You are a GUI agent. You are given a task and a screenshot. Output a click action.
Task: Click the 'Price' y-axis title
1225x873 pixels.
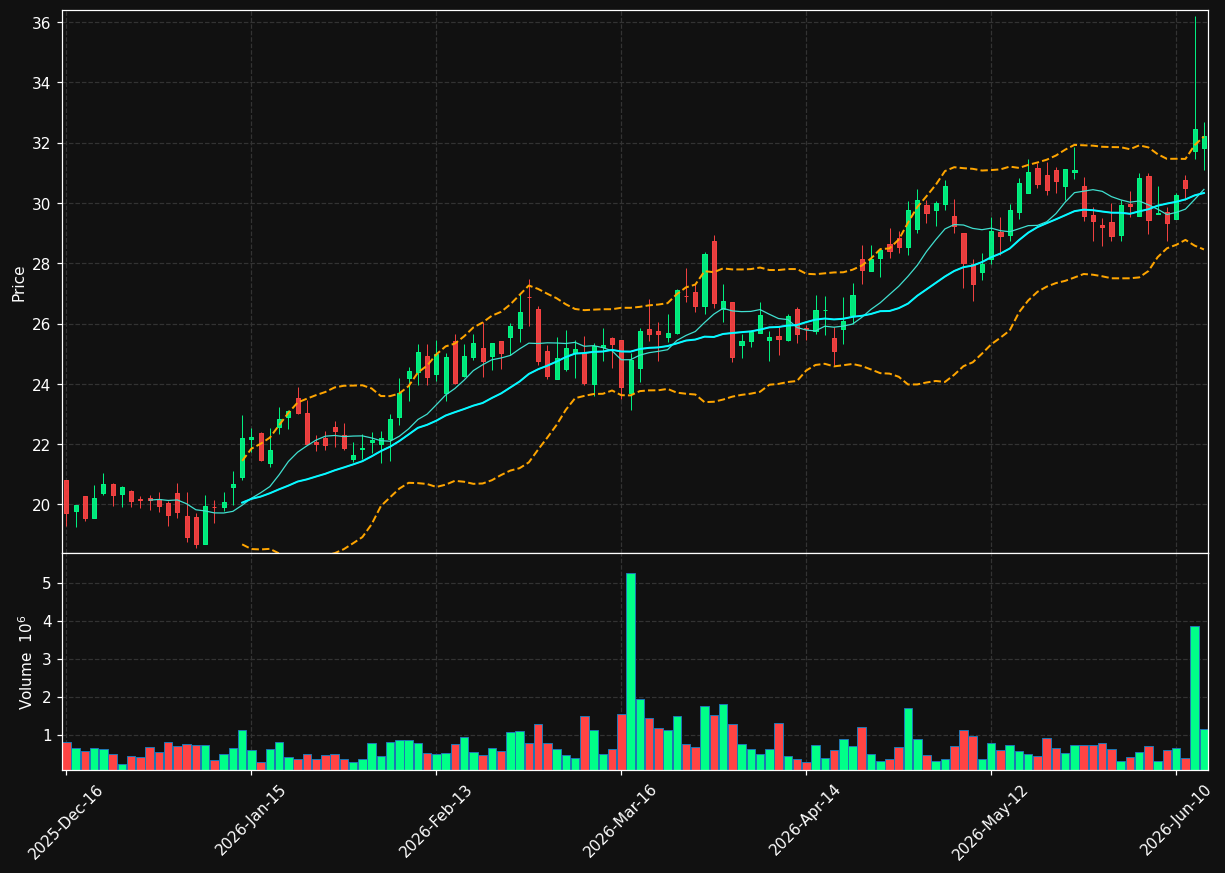pyautogui.click(x=19, y=283)
